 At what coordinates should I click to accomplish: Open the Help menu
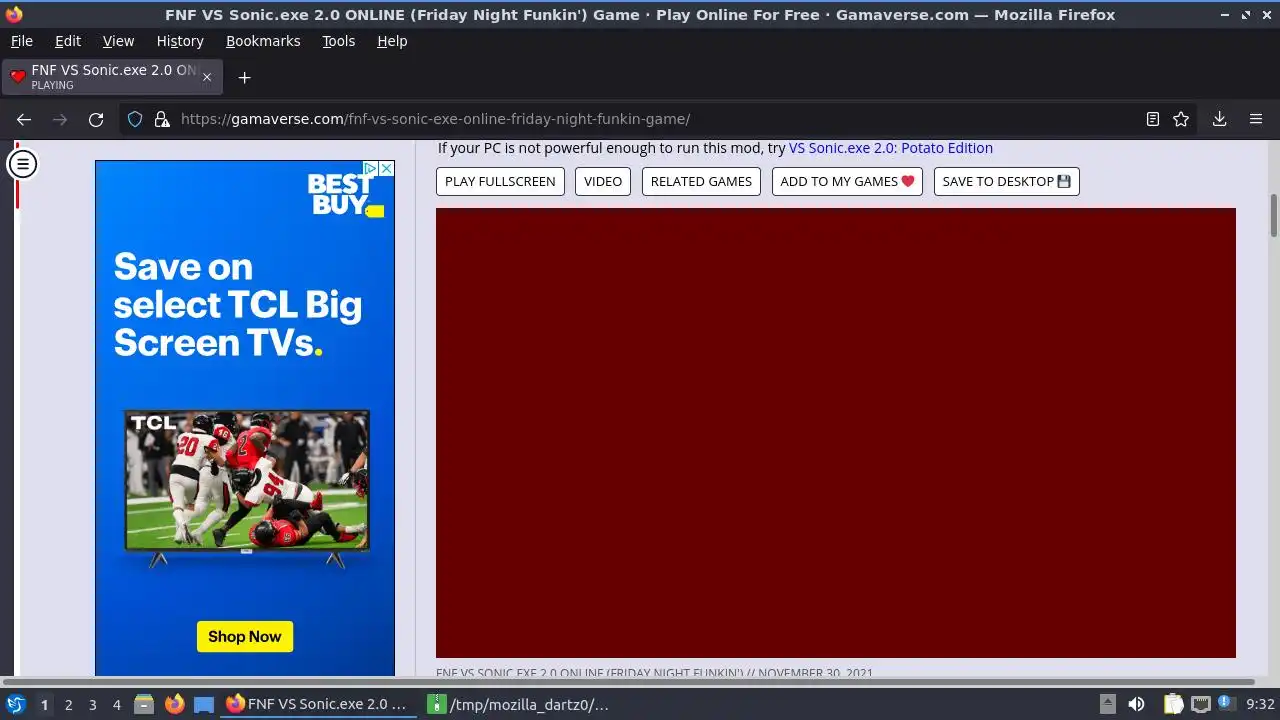click(392, 41)
